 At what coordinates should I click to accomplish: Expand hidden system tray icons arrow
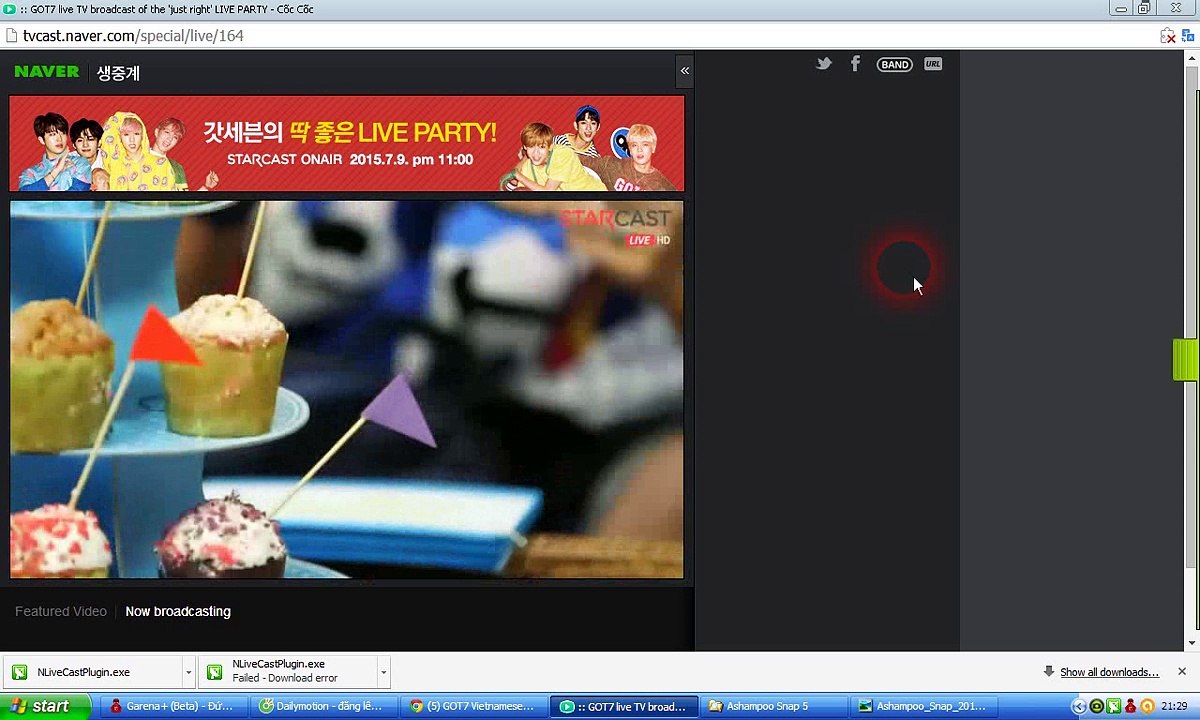coord(1079,707)
